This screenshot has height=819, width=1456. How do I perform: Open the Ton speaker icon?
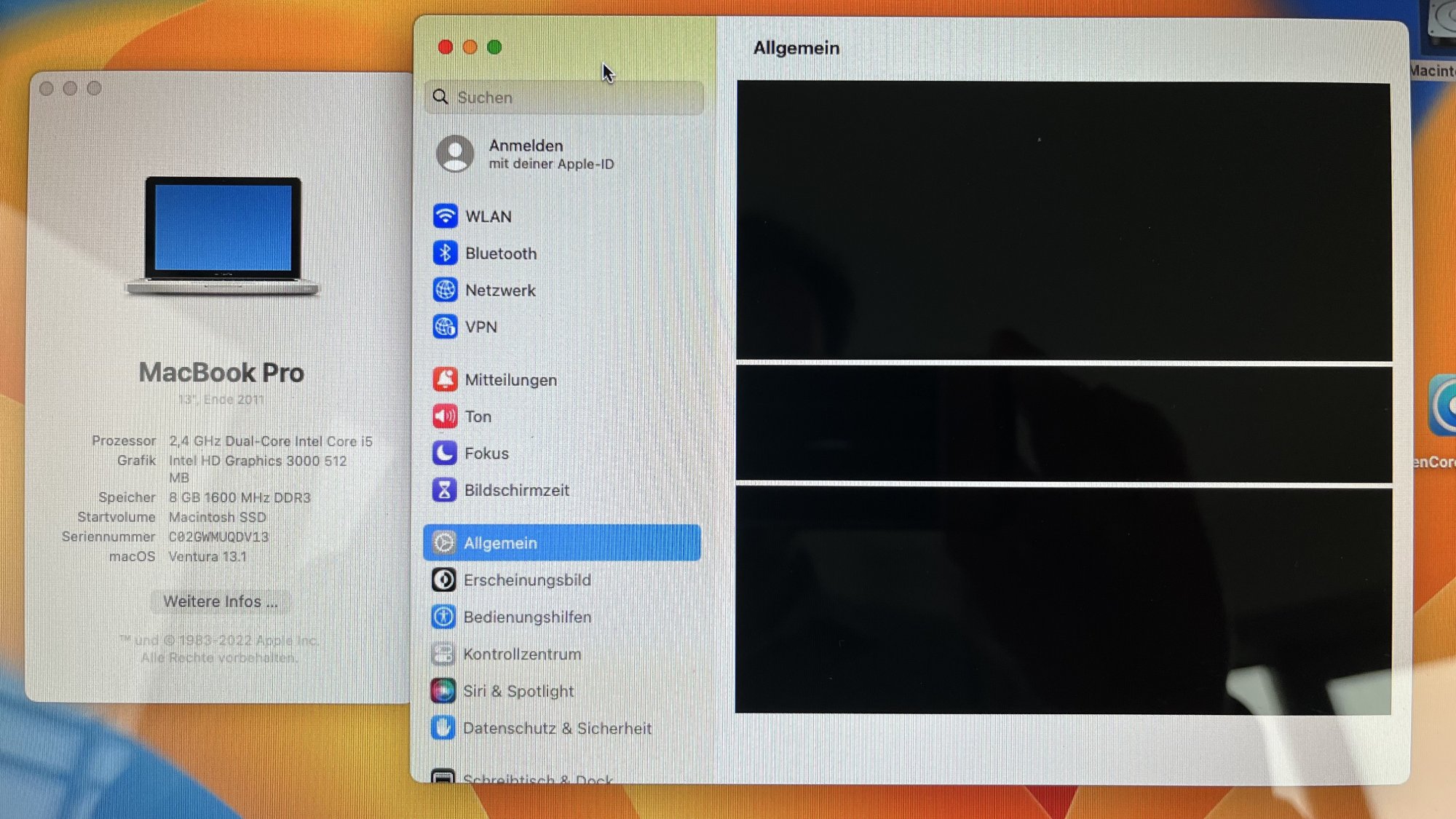point(445,416)
